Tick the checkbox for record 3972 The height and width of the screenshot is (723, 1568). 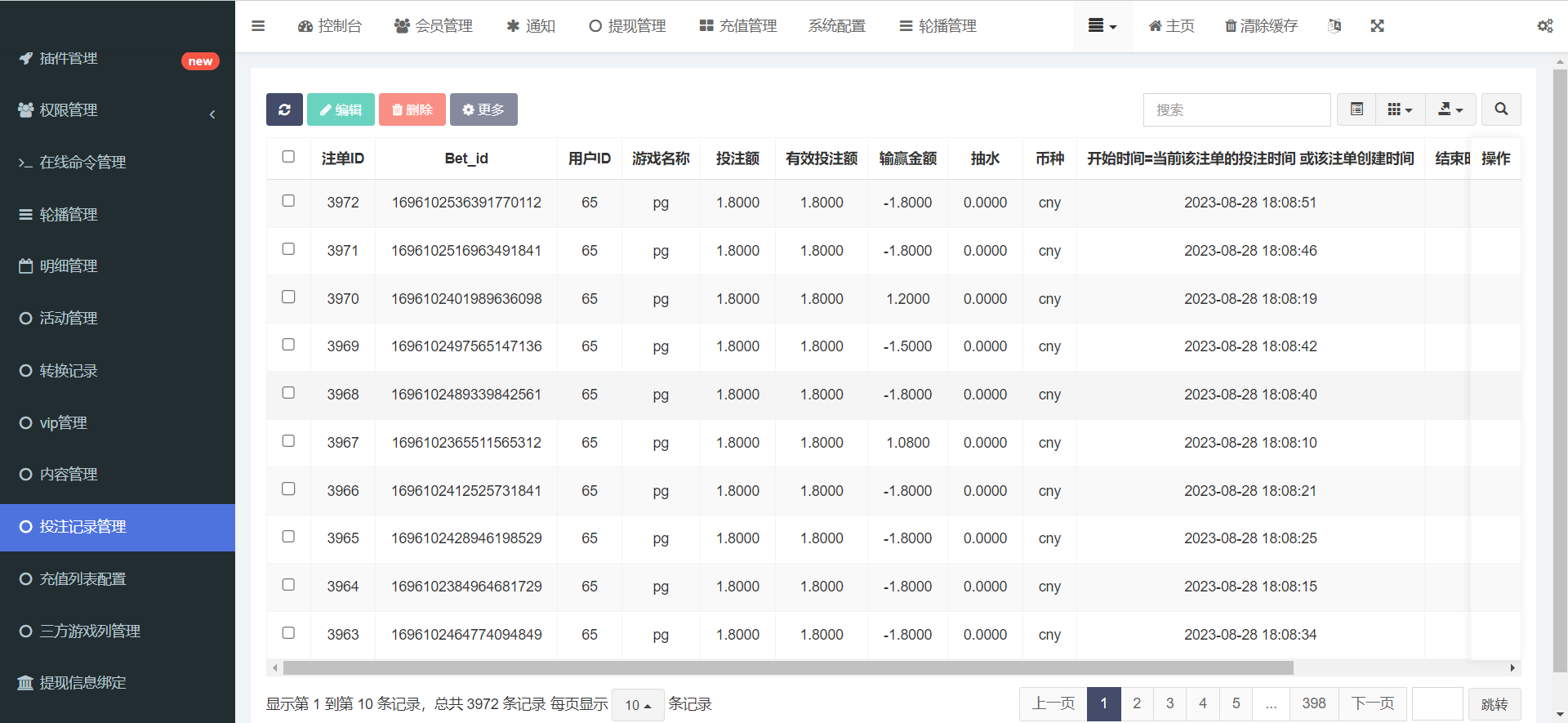click(288, 201)
